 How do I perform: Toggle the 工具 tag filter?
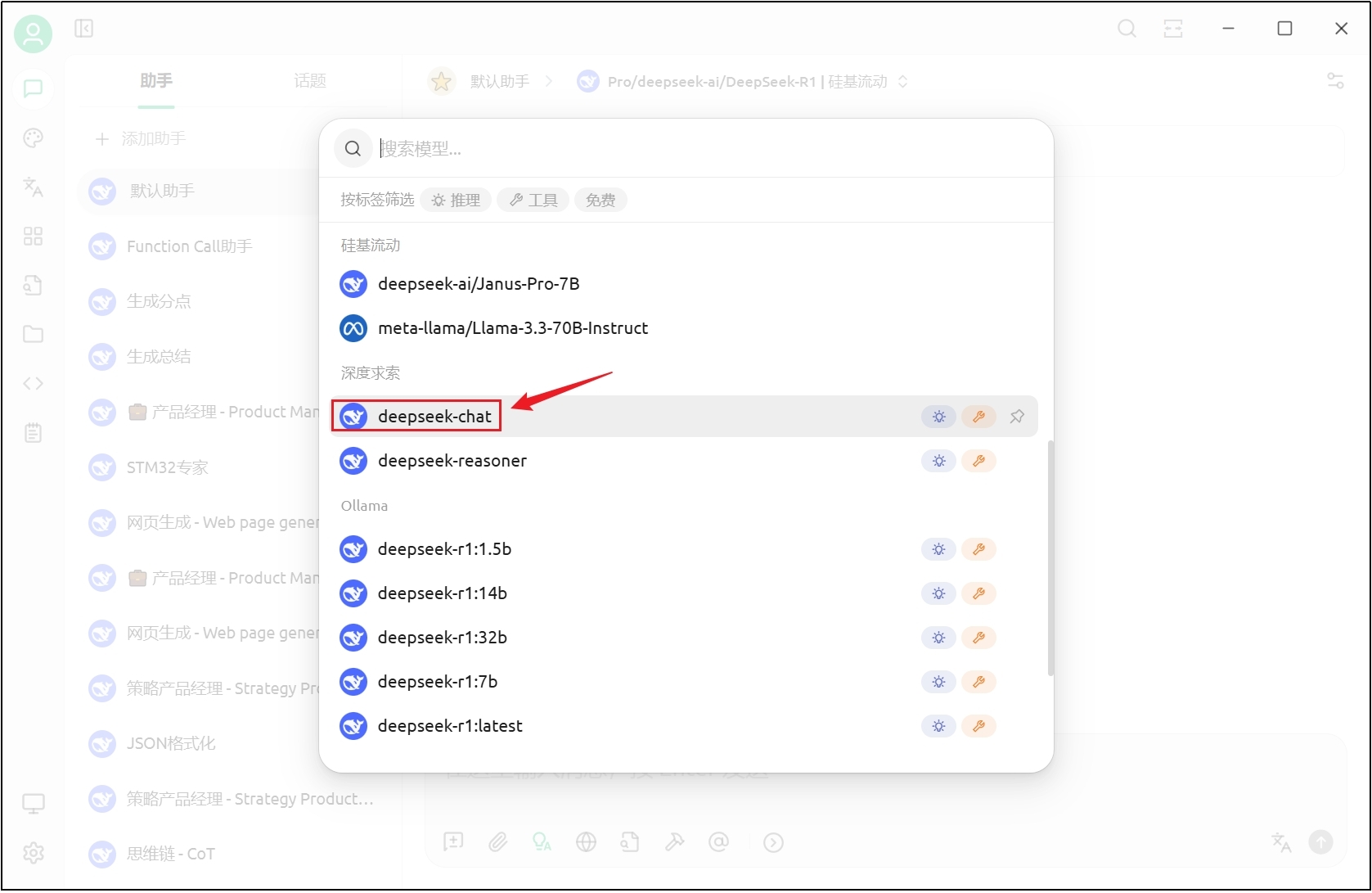tap(533, 200)
